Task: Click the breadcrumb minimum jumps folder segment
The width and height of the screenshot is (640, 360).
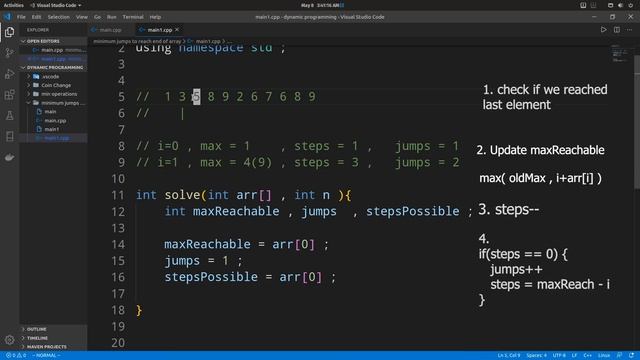Action: [137, 41]
